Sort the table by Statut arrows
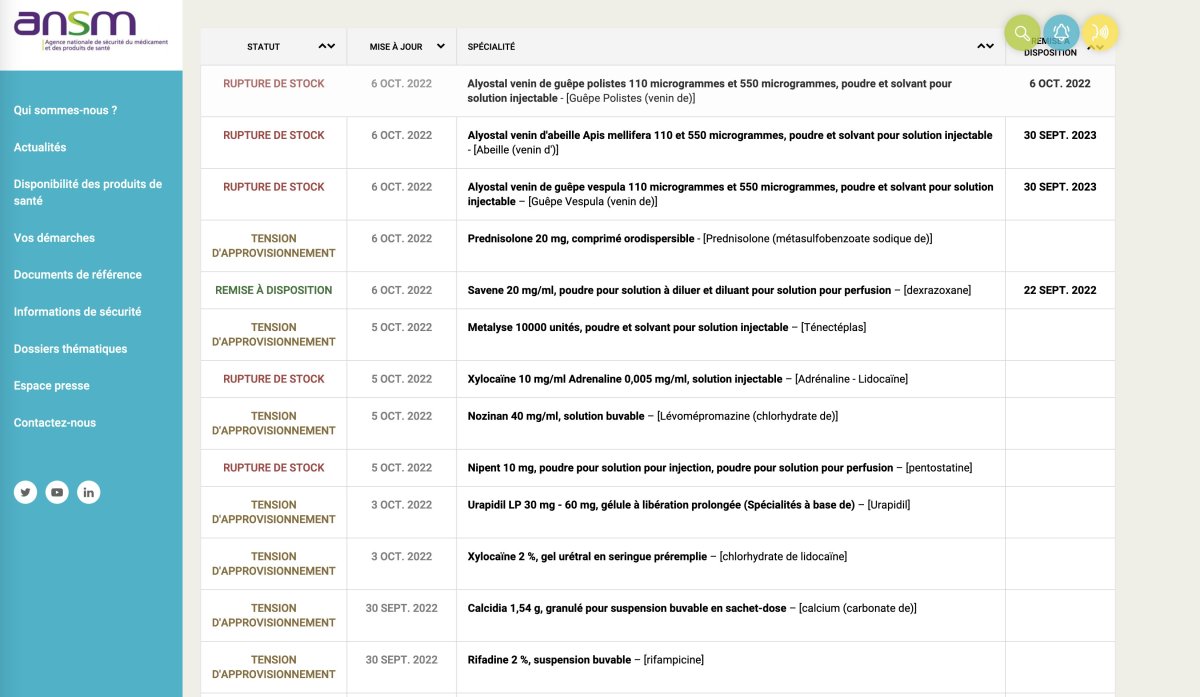 click(327, 46)
